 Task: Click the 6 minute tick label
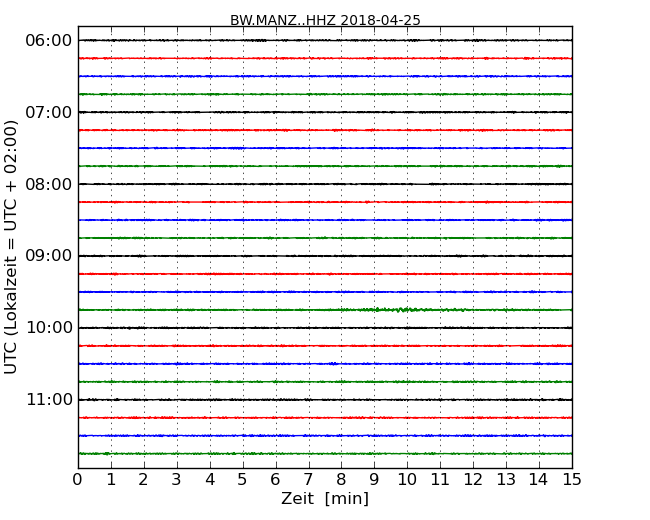[275, 480]
